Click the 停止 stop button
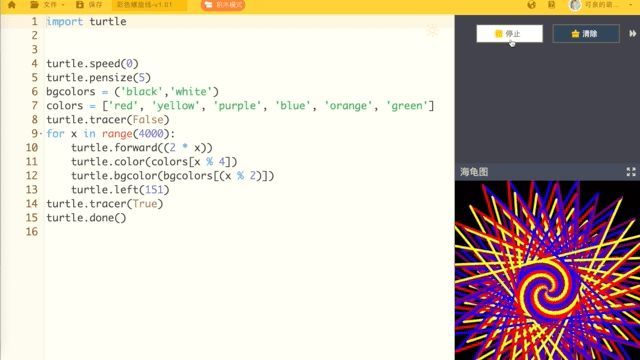Viewport: 640px width, 360px height. pyautogui.click(x=509, y=33)
